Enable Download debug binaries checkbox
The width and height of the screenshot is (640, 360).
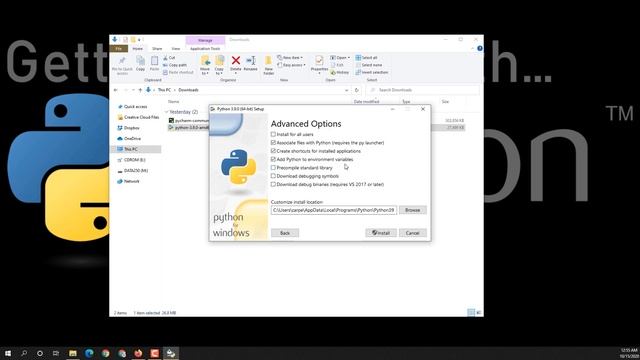coord(273,184)
